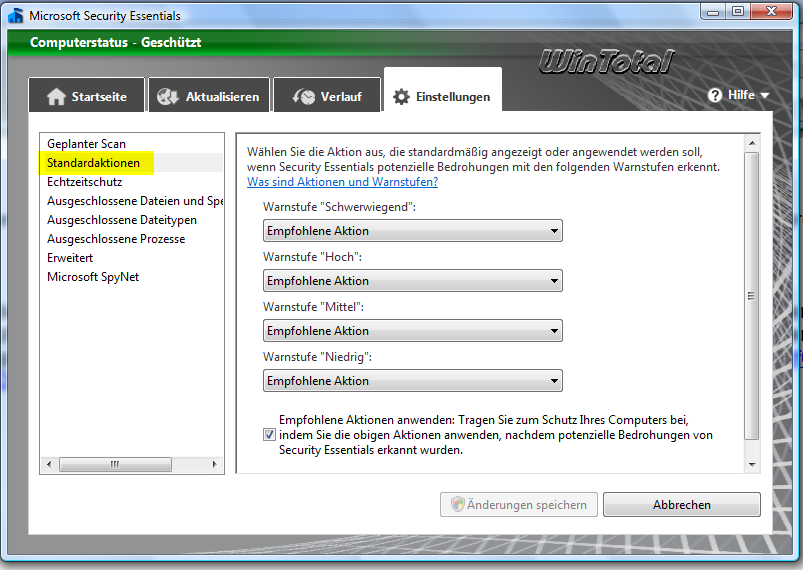Click the settings list left scroll arrow
The width and height of the screenshot is (803, 570).
pos(49,465)
